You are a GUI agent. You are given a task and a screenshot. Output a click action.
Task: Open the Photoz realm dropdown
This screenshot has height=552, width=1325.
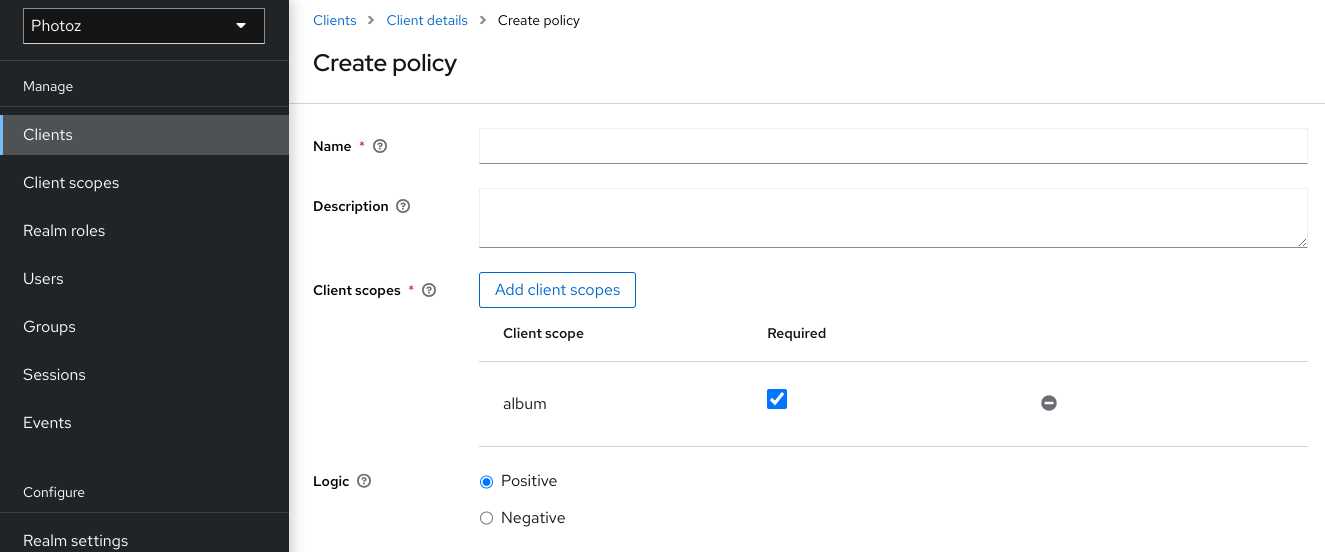click(144, 26)
